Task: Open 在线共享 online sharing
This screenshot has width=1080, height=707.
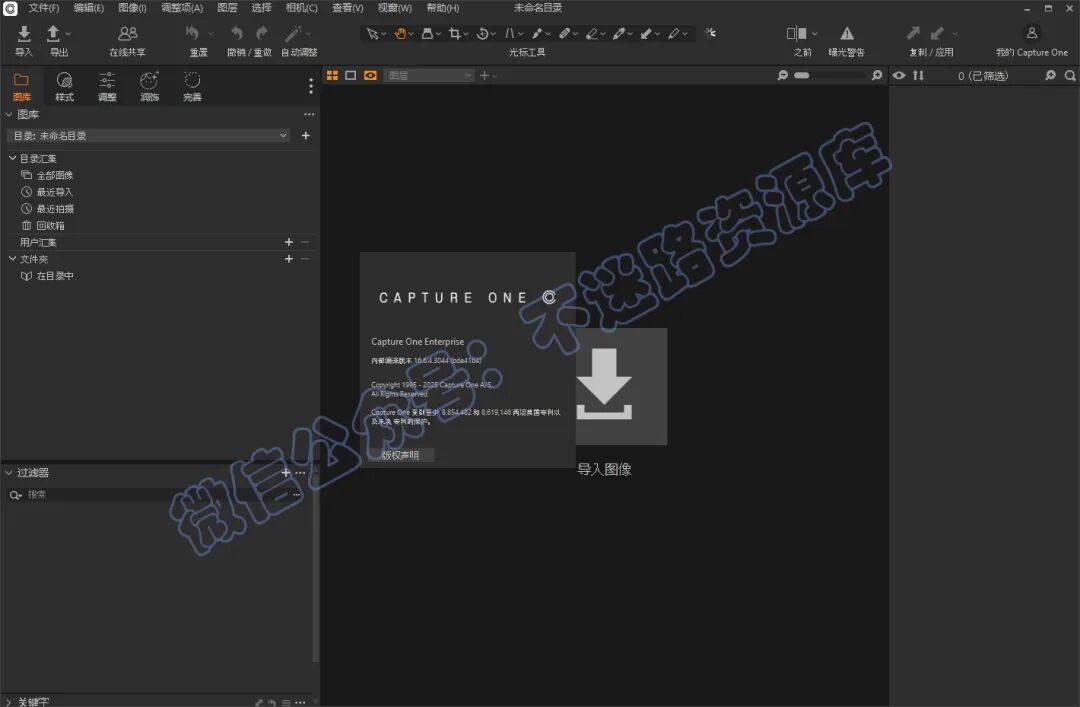Action: click(x=127, y=41)
